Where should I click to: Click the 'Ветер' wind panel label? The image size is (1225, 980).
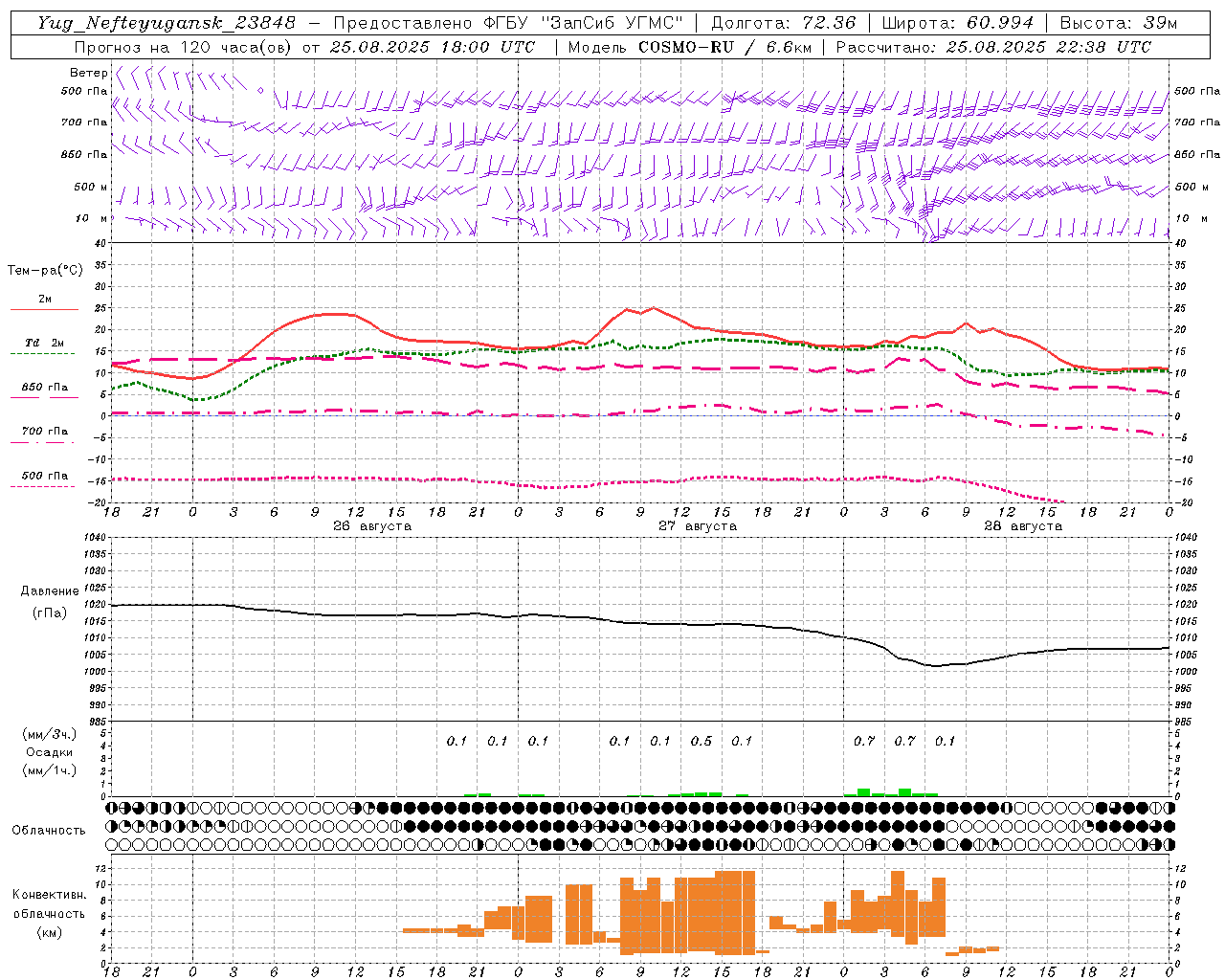(x=88, y=73)
